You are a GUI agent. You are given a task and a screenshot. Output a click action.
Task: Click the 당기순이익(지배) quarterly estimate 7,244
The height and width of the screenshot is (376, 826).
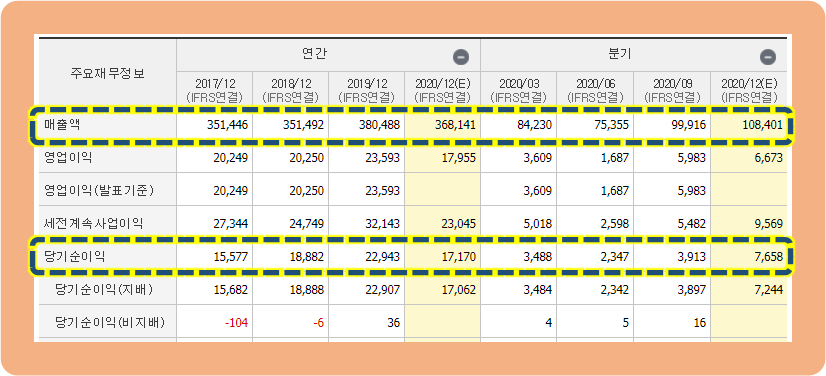(768, 290)
